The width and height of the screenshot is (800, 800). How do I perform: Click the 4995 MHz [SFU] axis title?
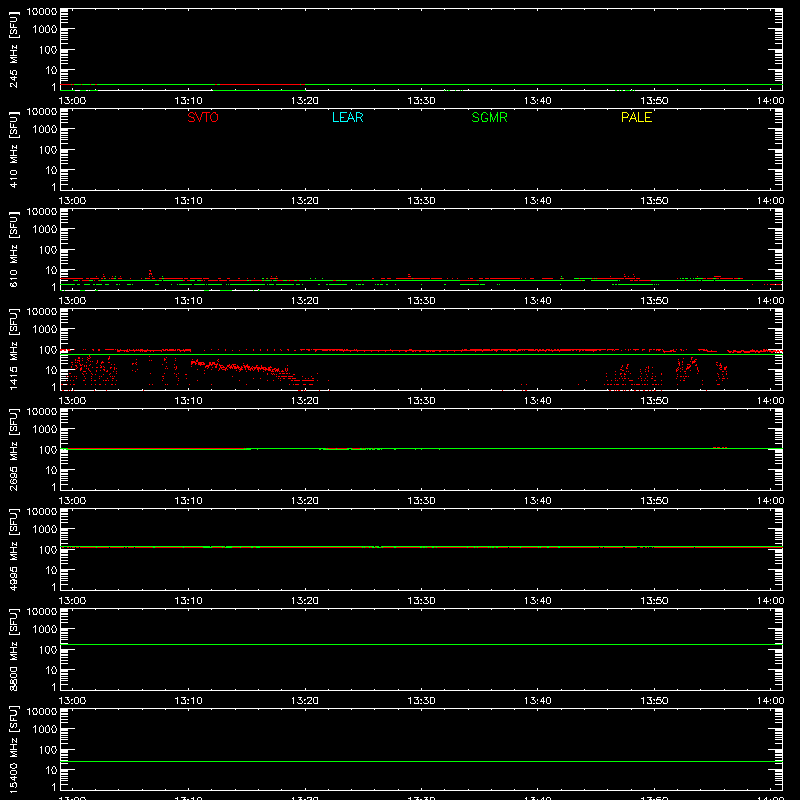point(13,549)
